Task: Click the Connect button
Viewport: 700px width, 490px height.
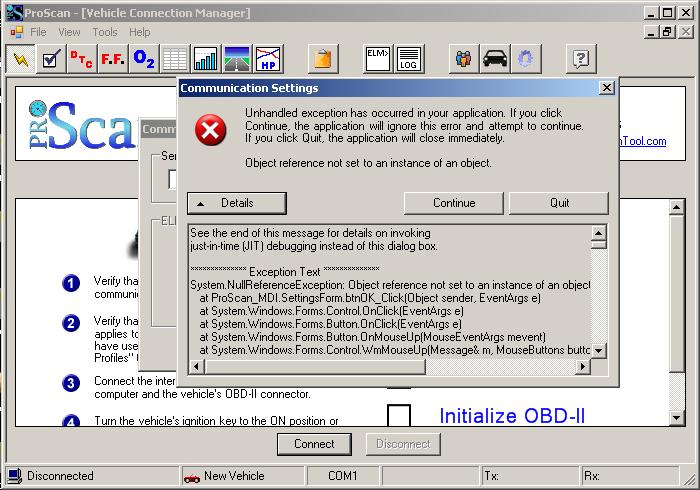Action: point(314,444)
